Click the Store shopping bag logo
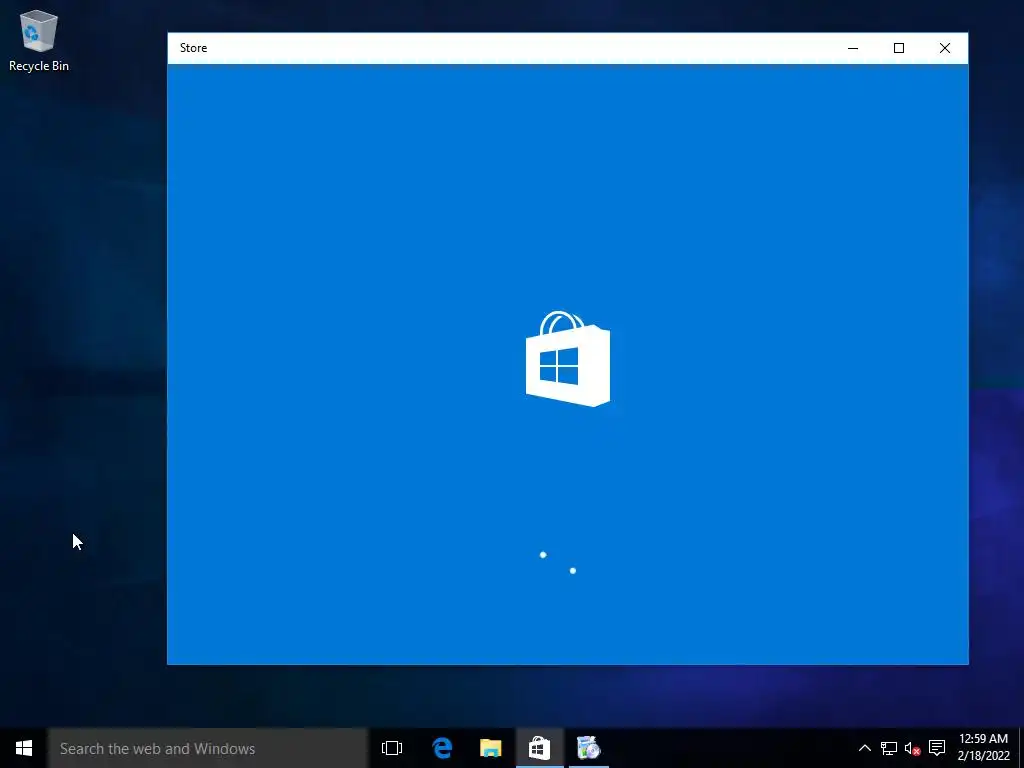Screen dimensions: 1024x768 click(568, 359)
